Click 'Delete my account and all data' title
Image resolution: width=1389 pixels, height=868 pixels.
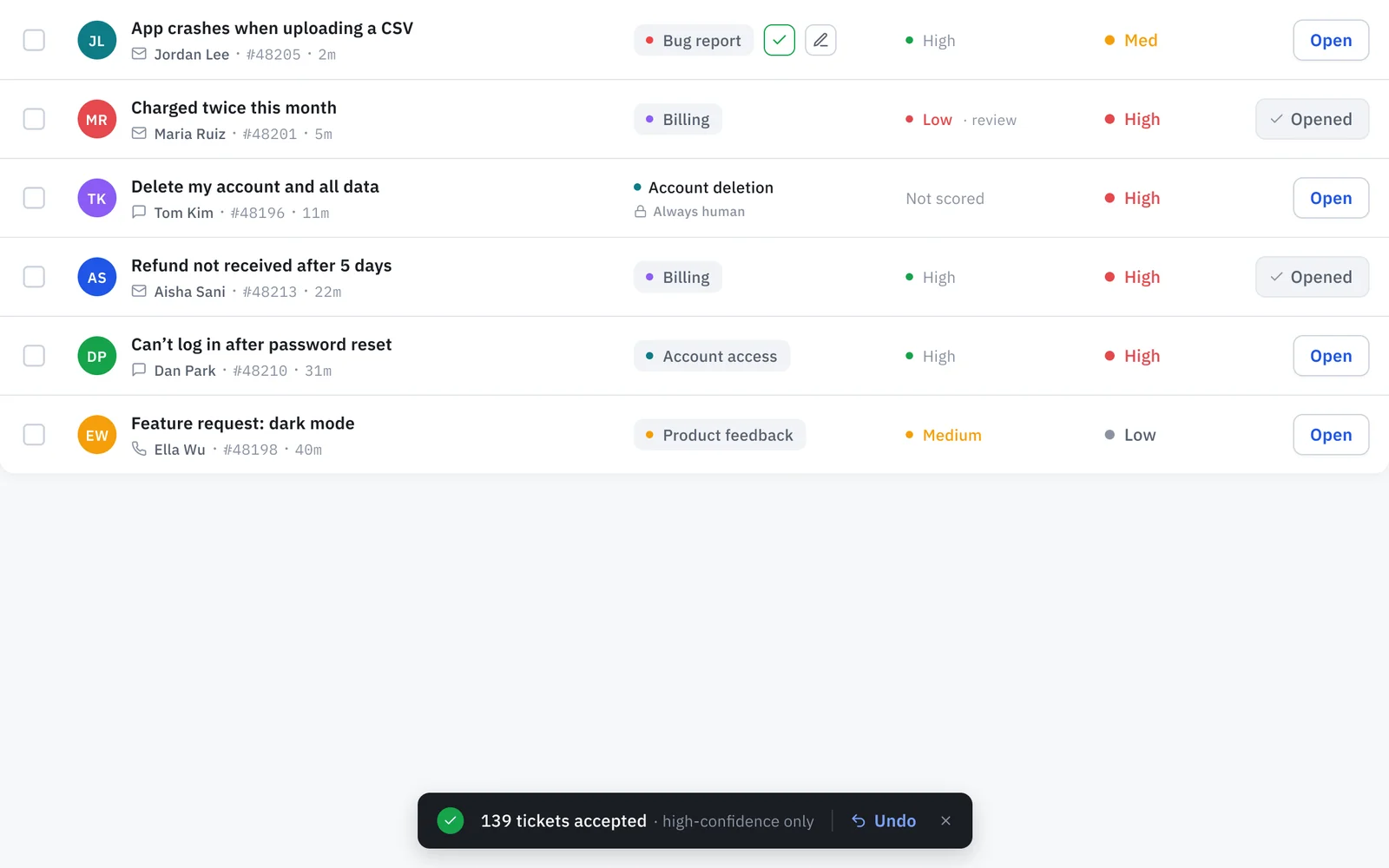pyautogui.click(x=255, y=187)
